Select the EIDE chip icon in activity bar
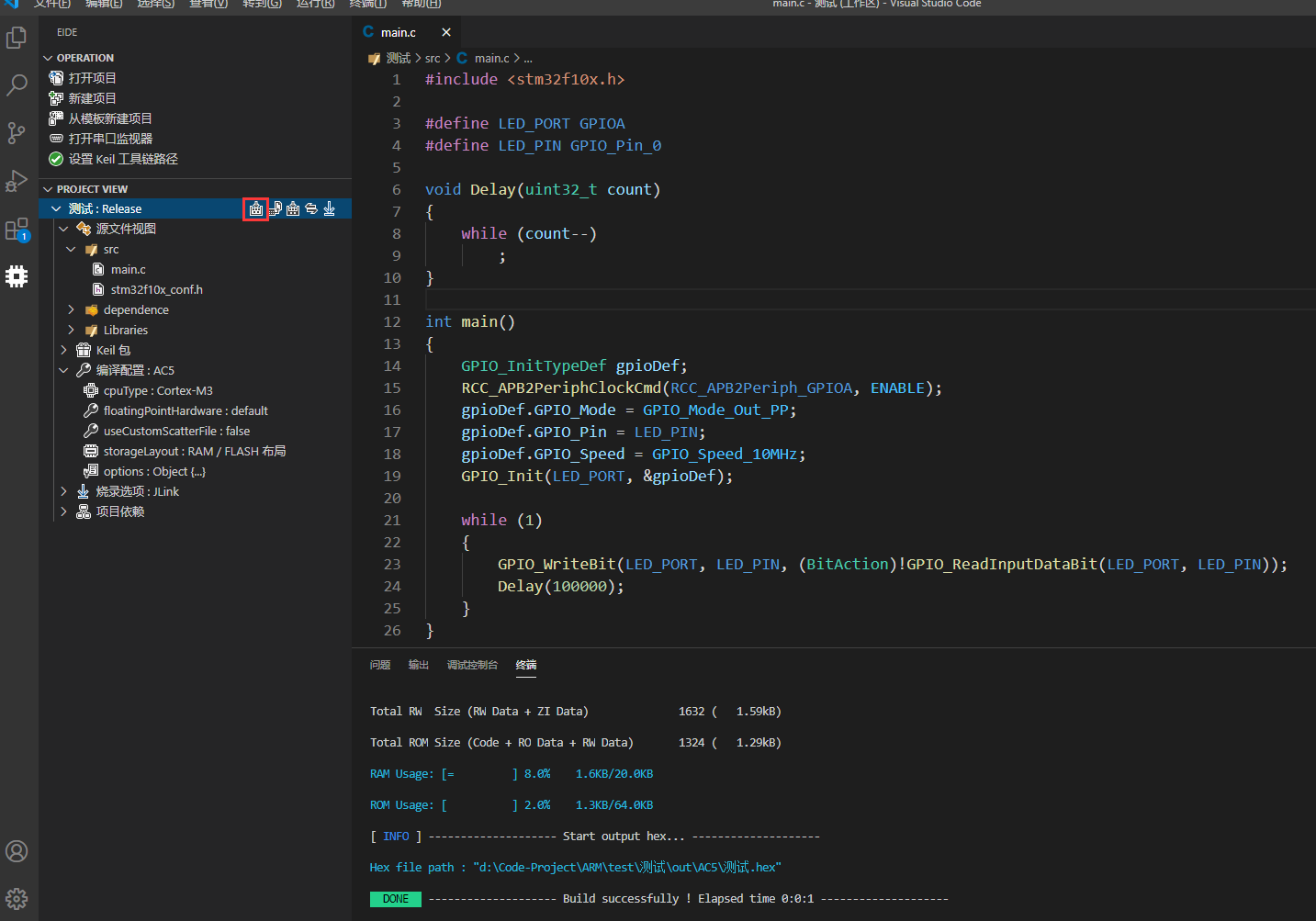The width and height of the screenshot is (1316, 921). [x=17, y=276]
